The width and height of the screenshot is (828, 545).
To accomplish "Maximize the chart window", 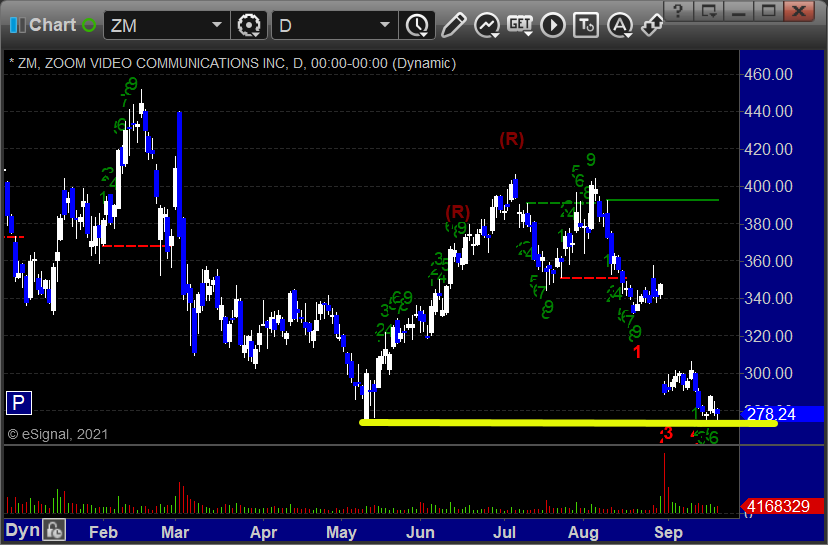I will 768,11.
